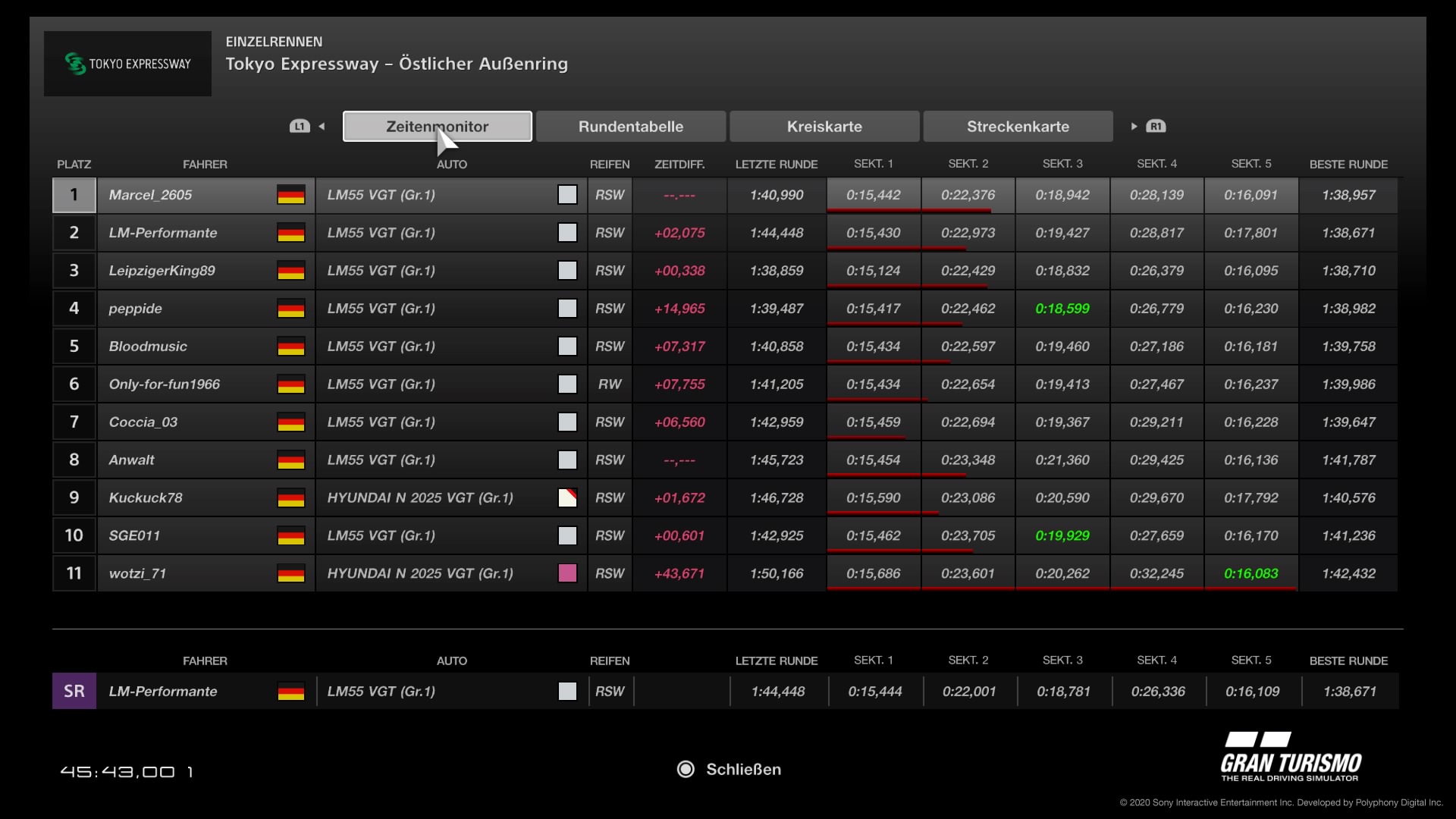Select the Zeitenmonitor tab
The width and height of the screenshot is (1456, 819).
click(437, 127)
